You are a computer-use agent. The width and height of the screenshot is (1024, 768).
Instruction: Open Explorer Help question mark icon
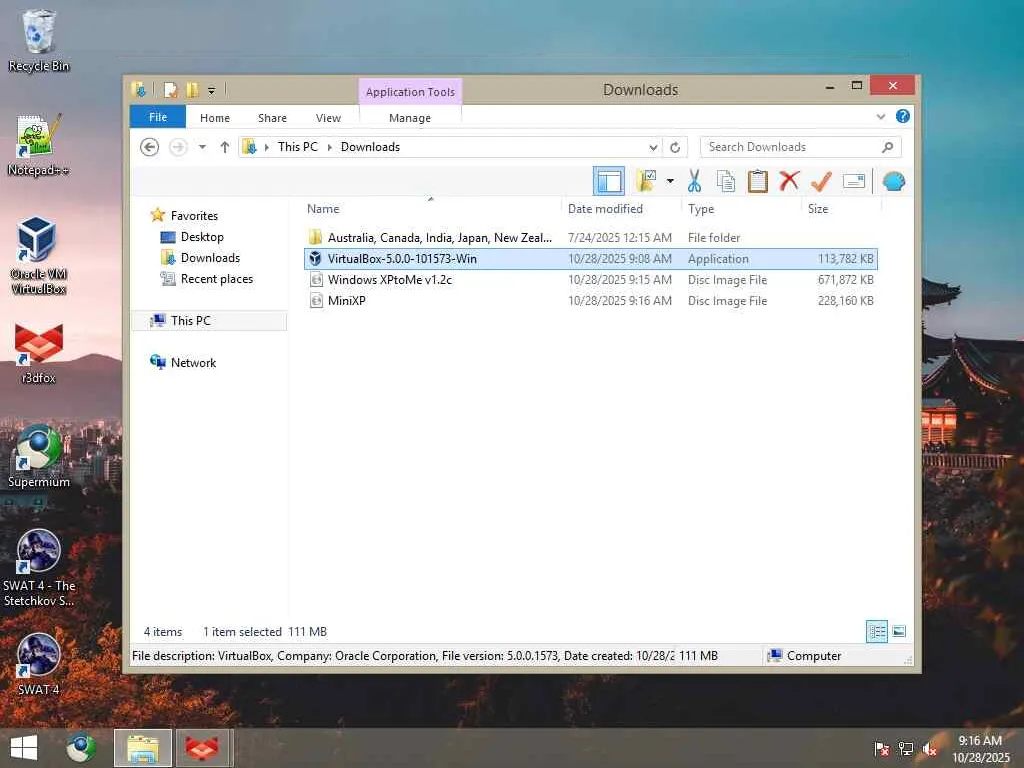pyautogui.click(x=903, y=116)
